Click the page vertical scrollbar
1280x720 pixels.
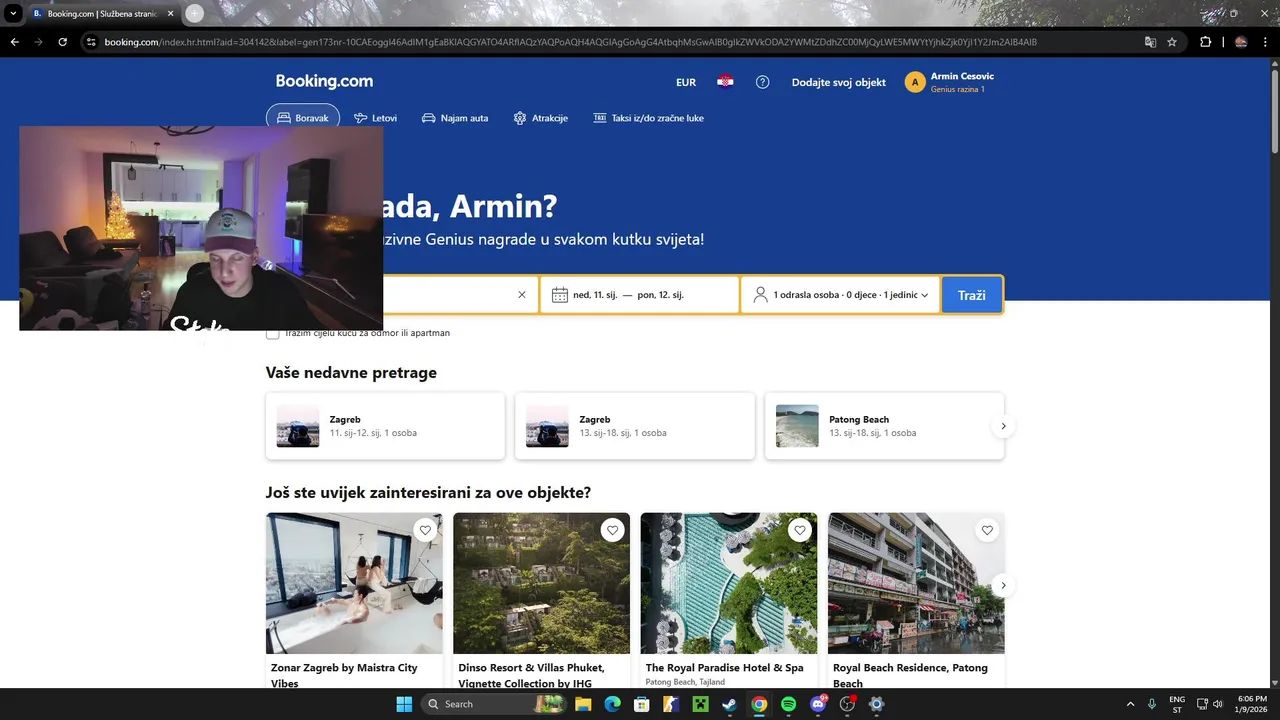[x=1274, y=110]
